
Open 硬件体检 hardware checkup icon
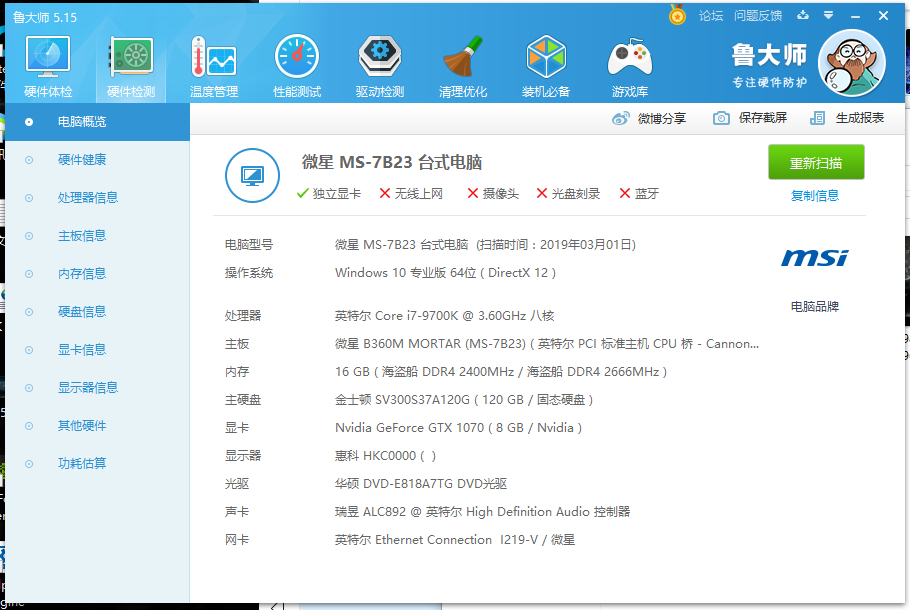pos(48,56)
